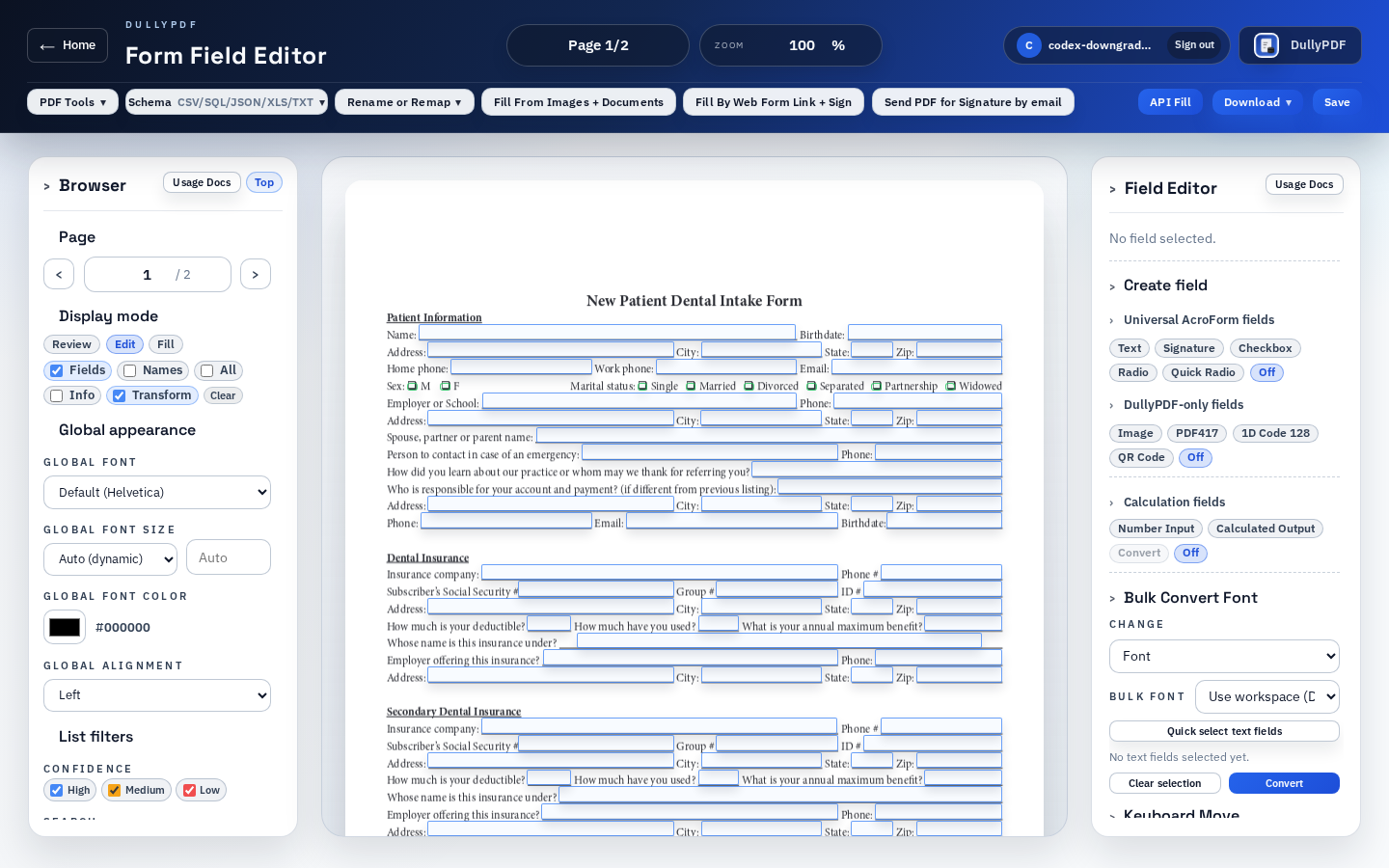Collapse the Field Editor panel chevron

(x=1112, y=189)
